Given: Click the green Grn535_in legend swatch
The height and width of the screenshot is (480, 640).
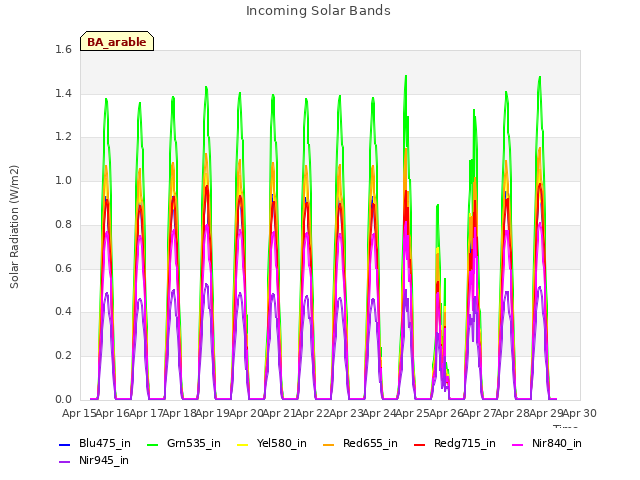Looking at the screenshot, I should pos(152,444).
